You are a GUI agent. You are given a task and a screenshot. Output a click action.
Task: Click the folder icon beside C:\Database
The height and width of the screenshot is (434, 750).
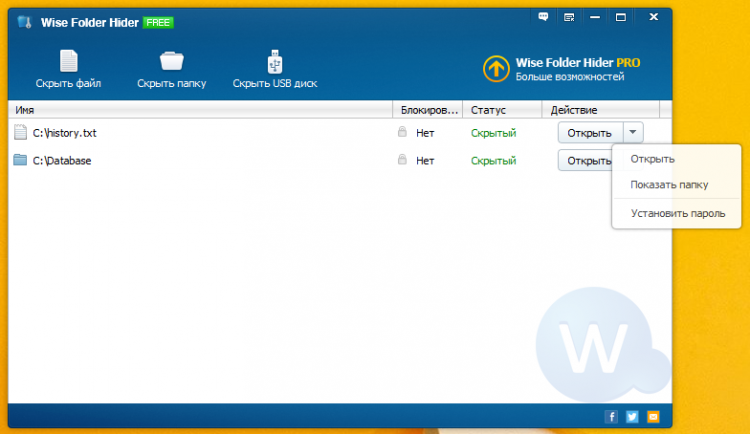pyautogui.click(x=20, y=159)
